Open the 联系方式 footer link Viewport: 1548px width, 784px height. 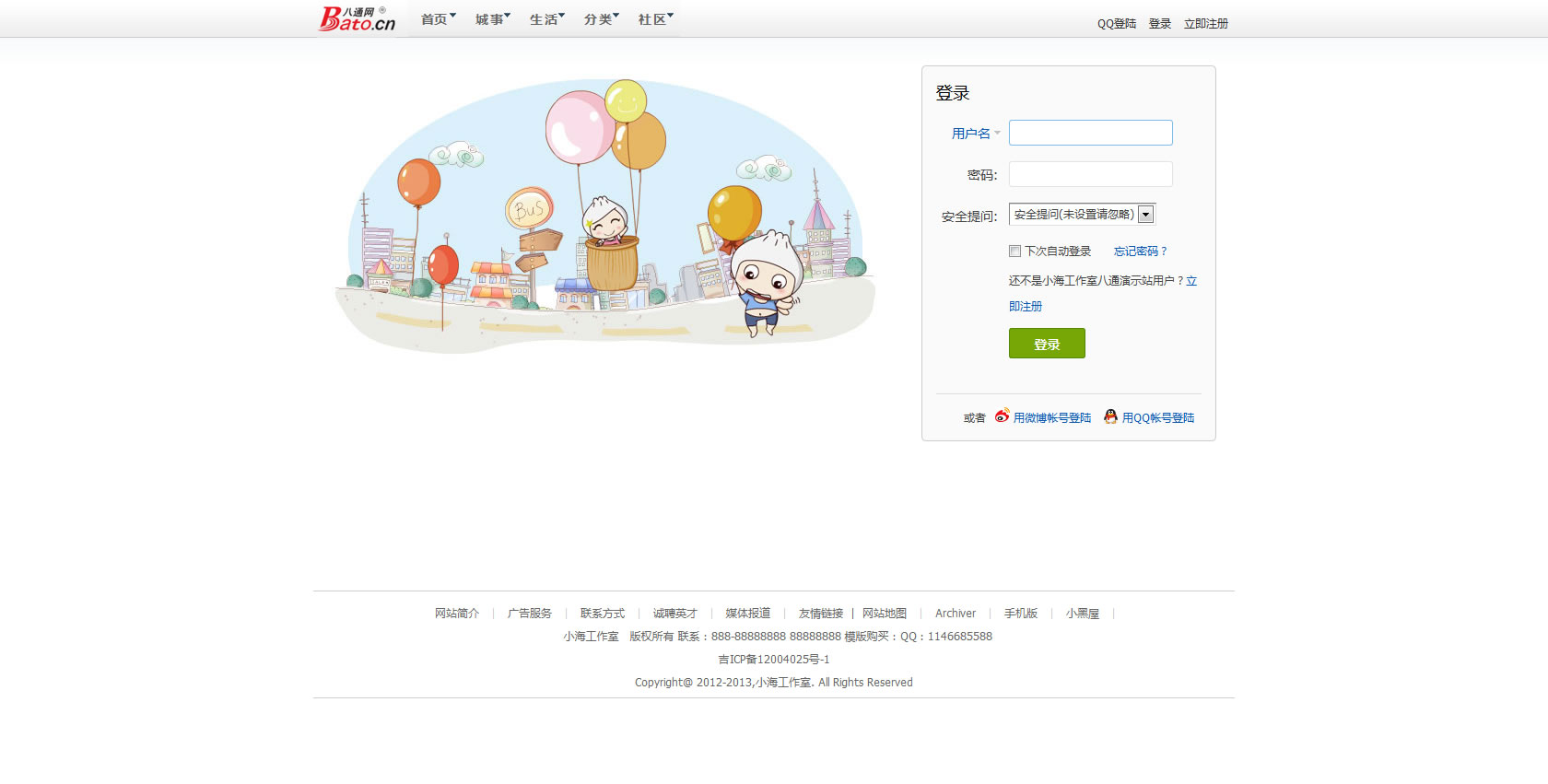[603, 614]
